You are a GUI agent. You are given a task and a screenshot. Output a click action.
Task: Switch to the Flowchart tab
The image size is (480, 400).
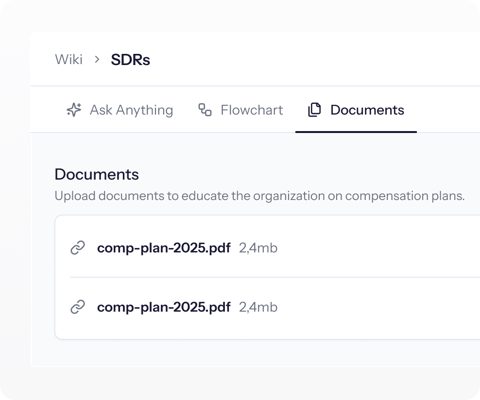241,110
